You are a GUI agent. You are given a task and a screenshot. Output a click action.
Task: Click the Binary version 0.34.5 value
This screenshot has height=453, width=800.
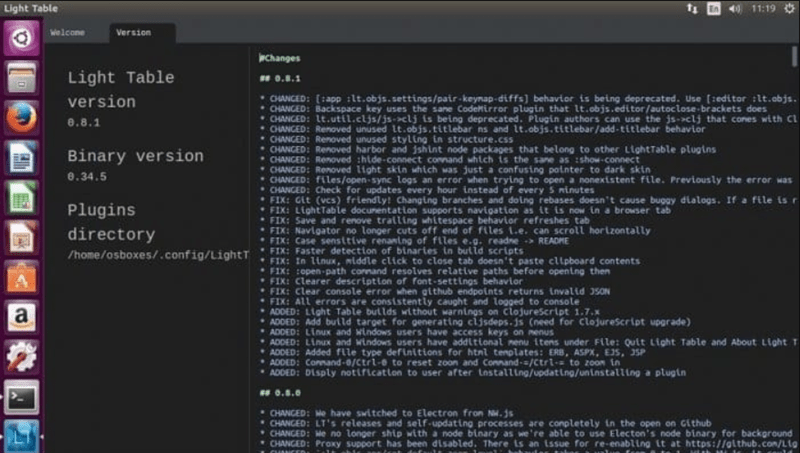coord(87,177)
